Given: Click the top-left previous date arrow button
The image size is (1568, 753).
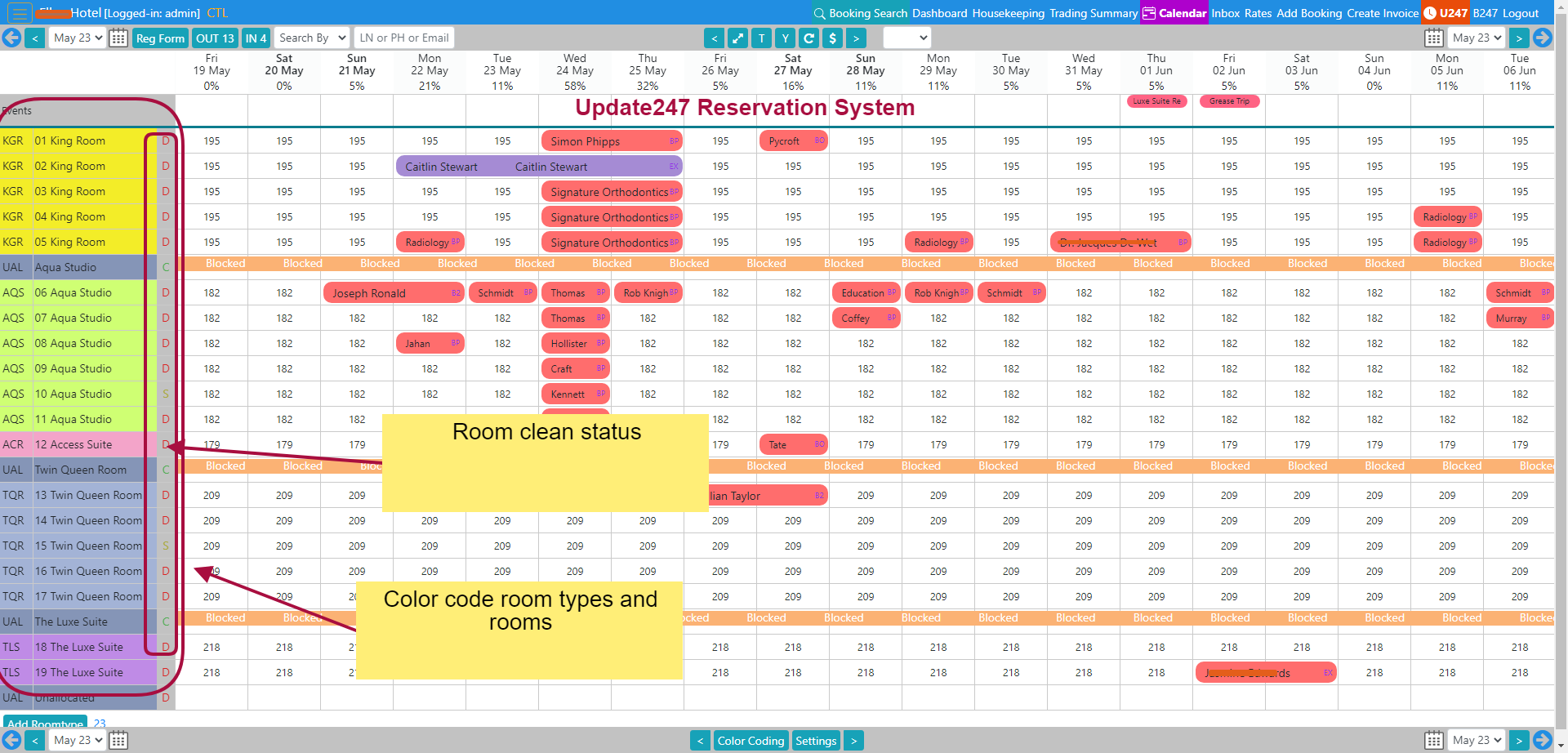Looking at the screenshot, I should click(x=35, y=38).
